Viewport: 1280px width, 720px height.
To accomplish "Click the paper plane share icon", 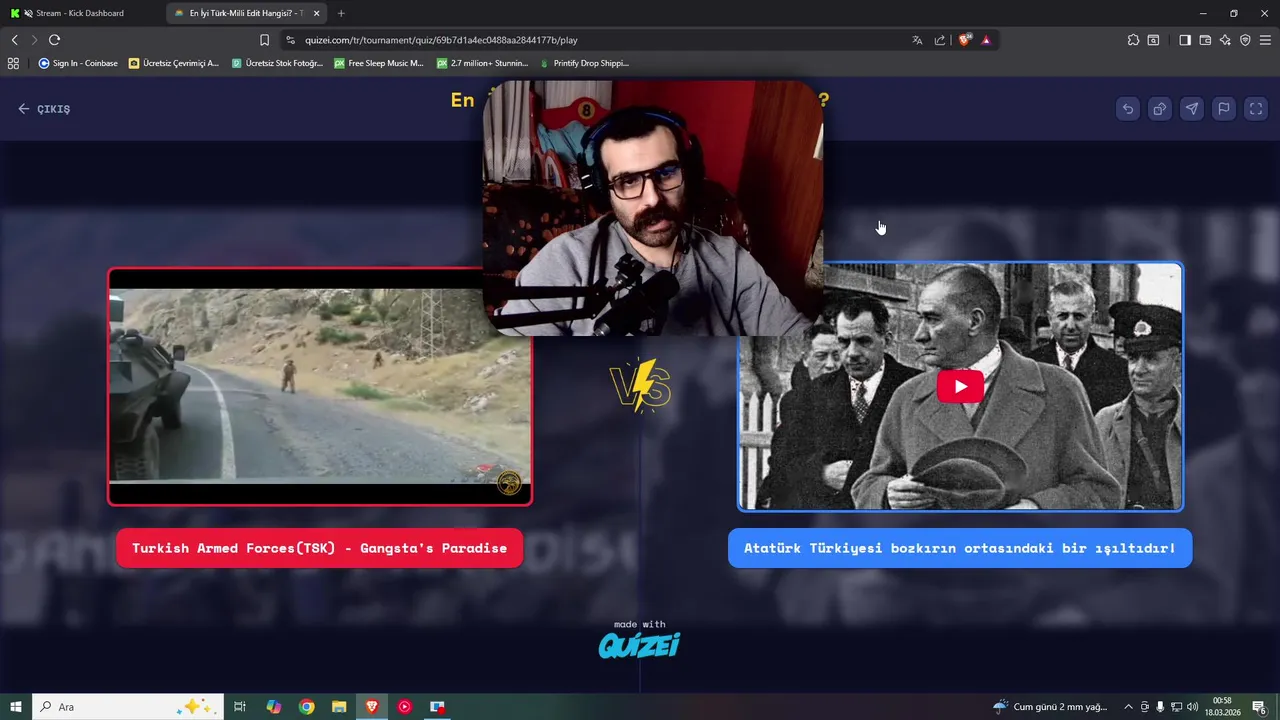I will pos(1192,109).
